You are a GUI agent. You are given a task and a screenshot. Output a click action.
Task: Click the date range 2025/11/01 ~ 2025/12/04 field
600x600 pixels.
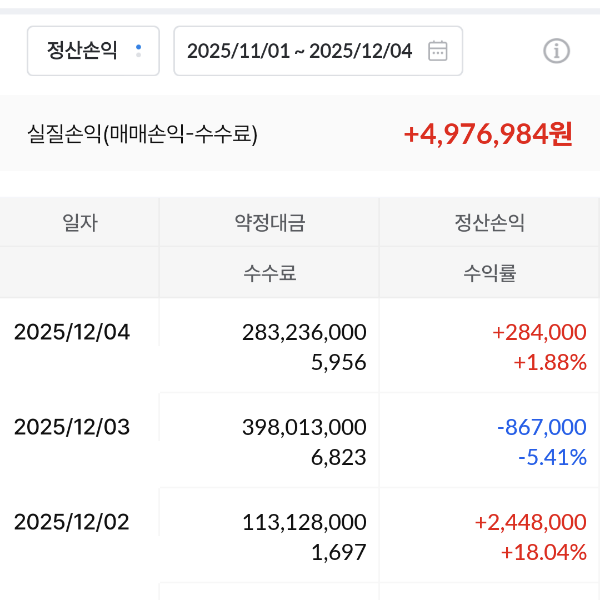tap(300, 51)
